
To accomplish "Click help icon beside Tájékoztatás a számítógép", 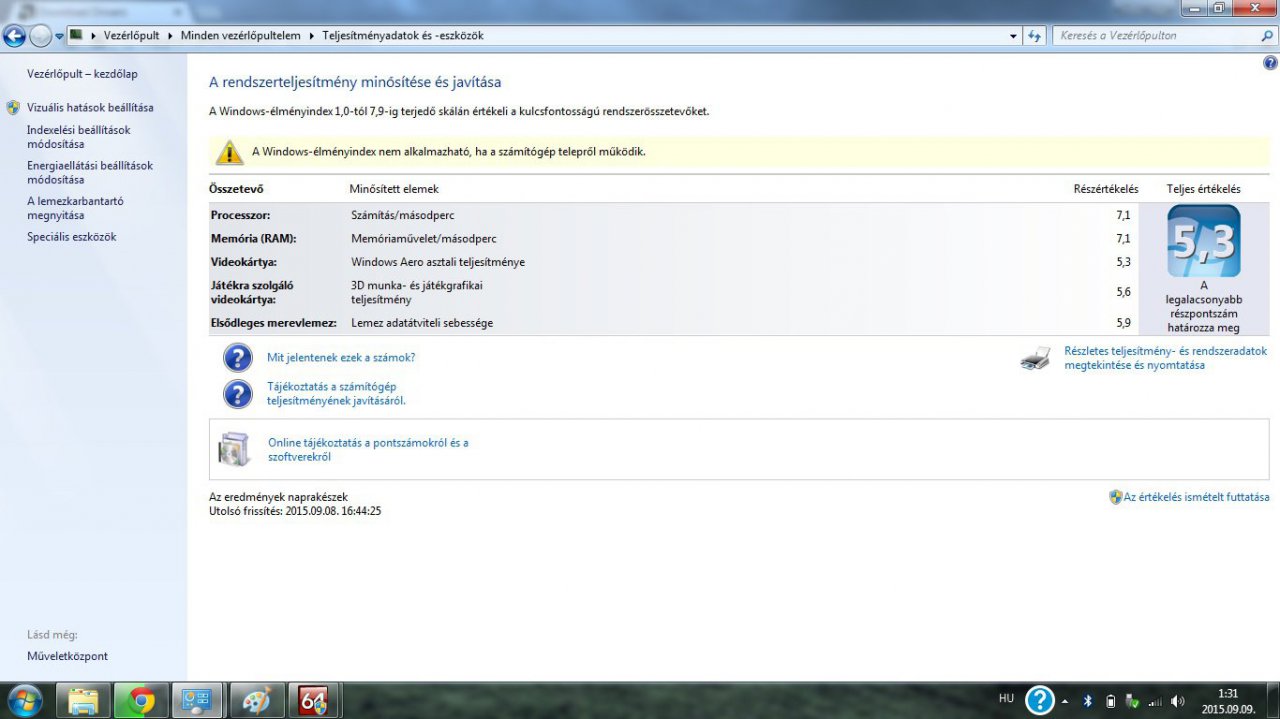I will point(237,394).
